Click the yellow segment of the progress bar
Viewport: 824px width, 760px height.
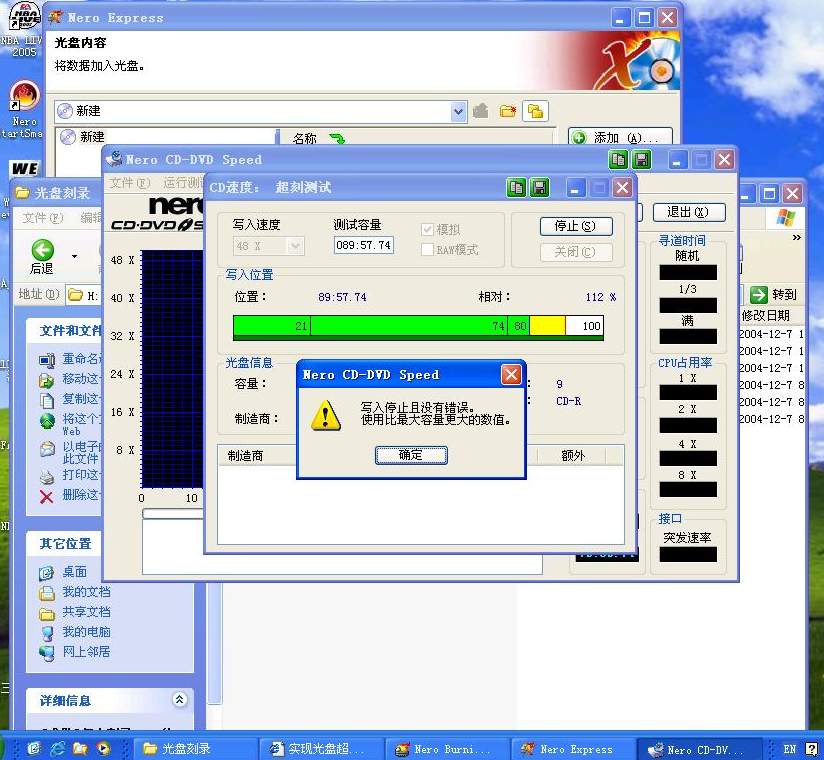548,326
